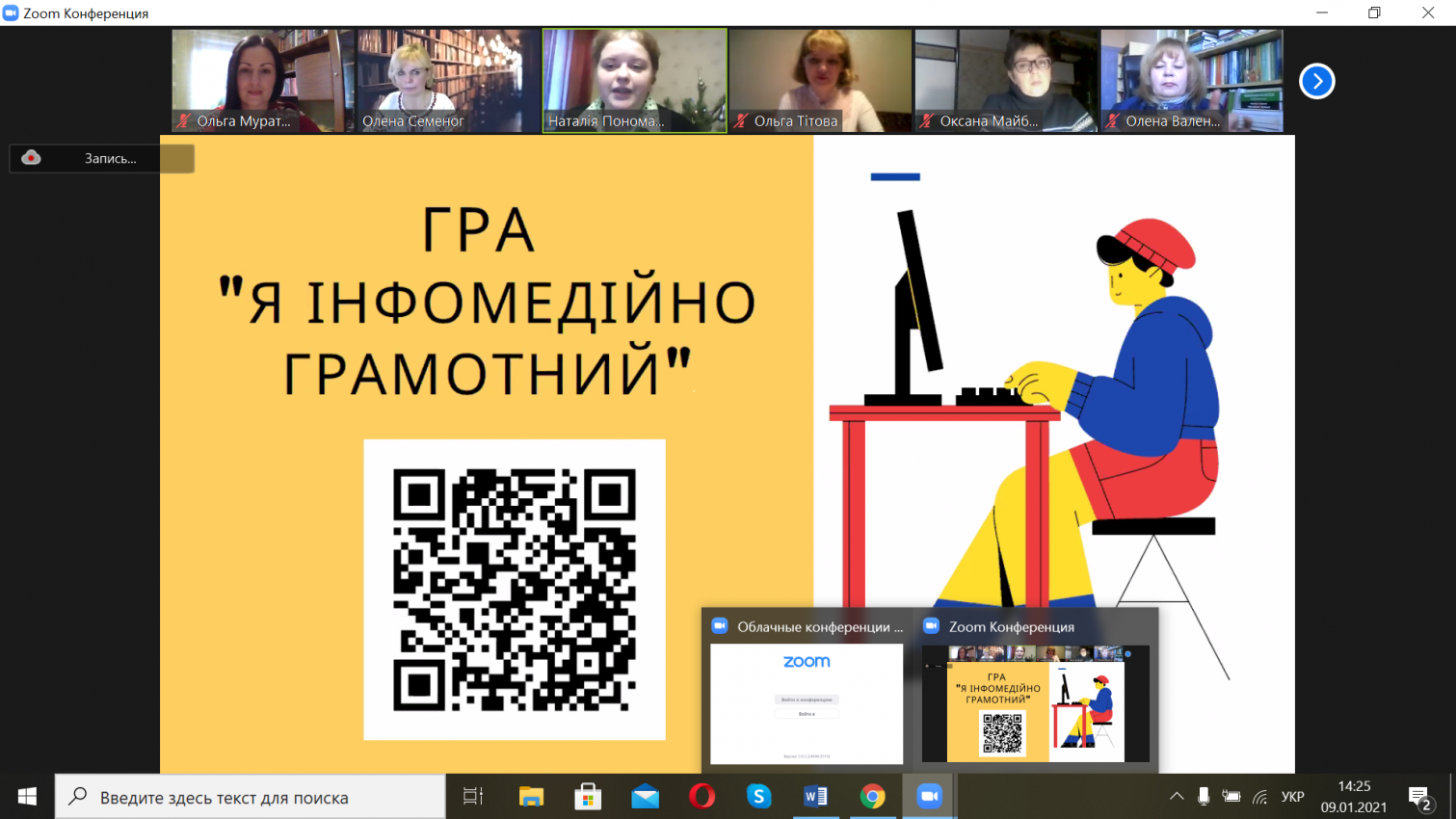The image size is (1456, 819).
Task: Click muted microphone icon on Ольга Тітова
Action: (741, 121)
